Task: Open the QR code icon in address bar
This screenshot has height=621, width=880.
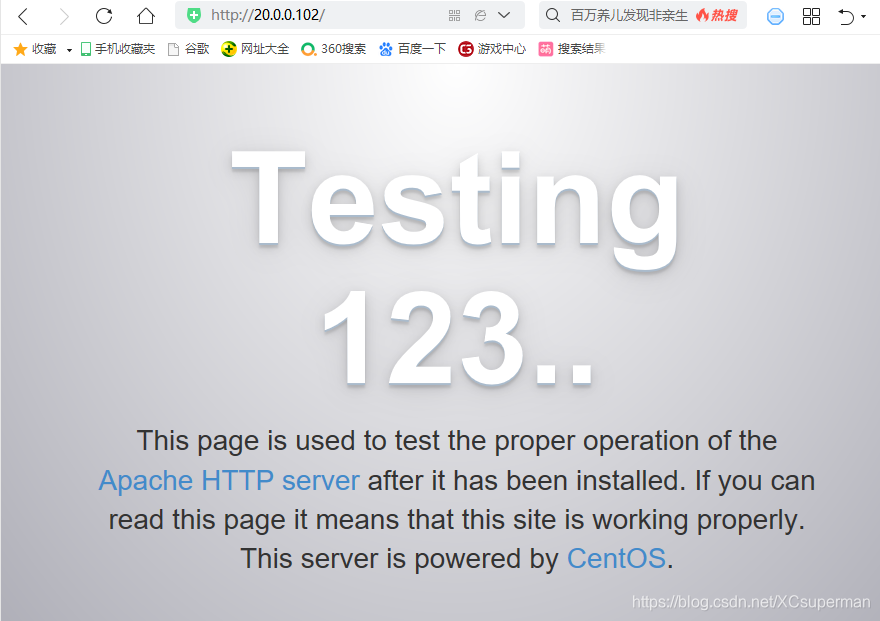Action: click(x=454, y=15)
